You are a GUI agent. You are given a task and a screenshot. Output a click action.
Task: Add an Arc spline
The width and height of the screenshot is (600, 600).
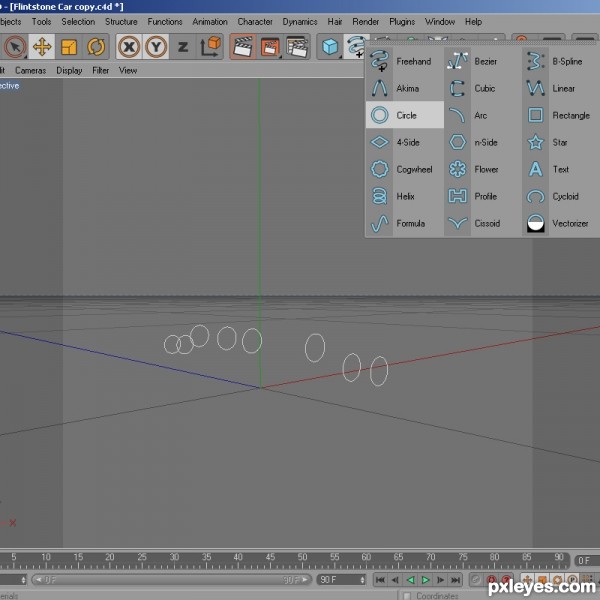pyautogui.click(x=483, y=115)
